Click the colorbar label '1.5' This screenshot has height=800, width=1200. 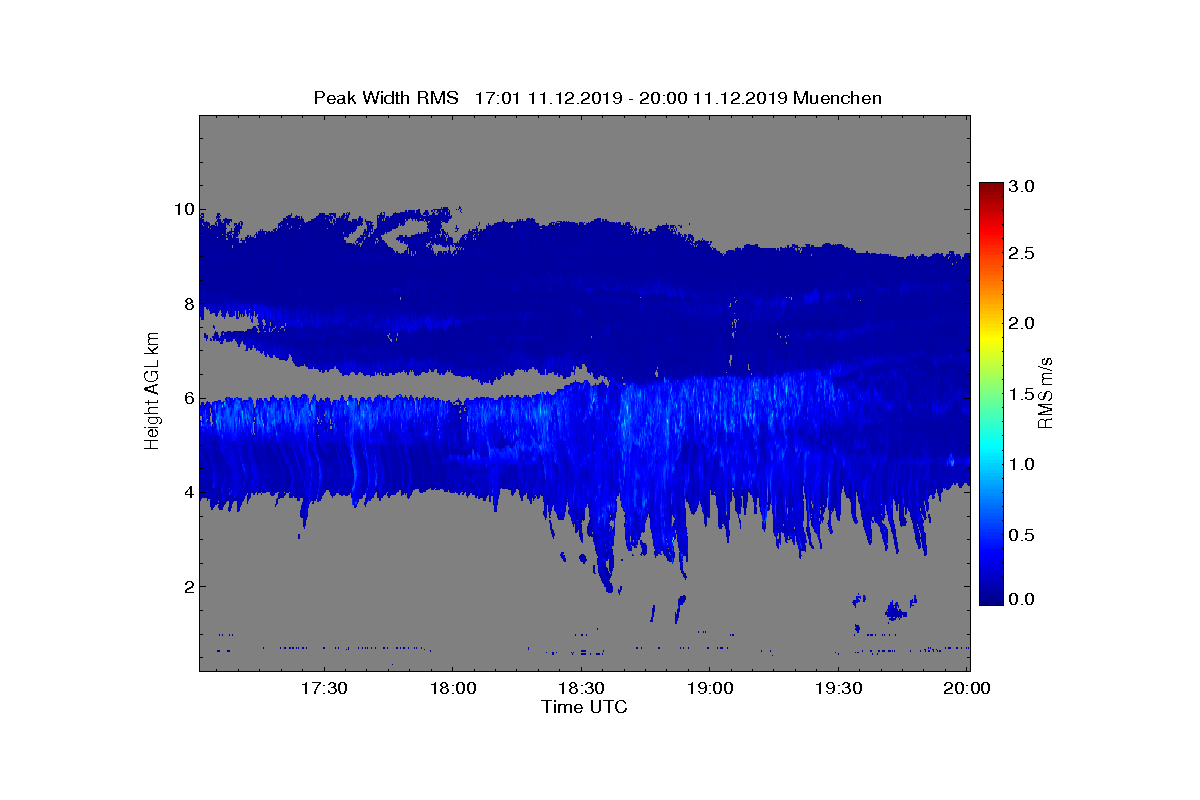point(1020,394)
